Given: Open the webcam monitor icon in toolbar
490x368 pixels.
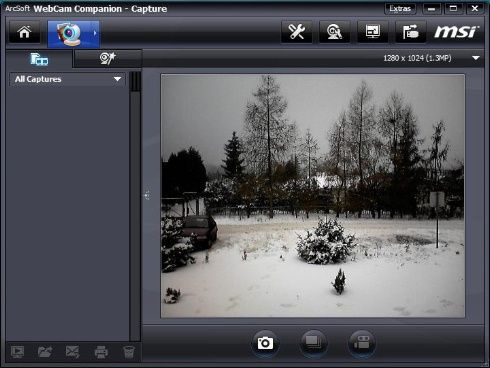Looking at the screenshot, I should (x=334, y=32).
